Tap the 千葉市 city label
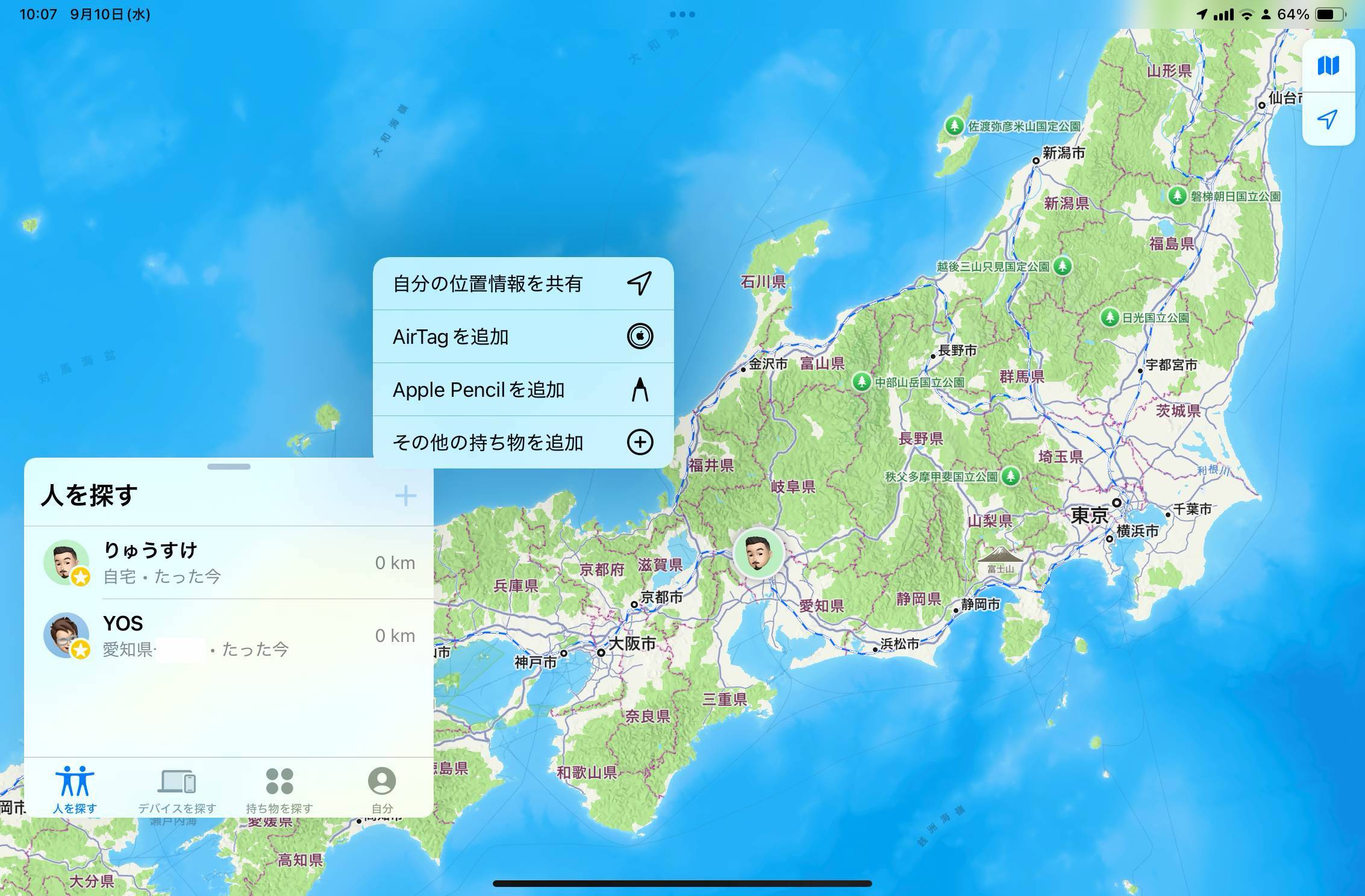 pyautogui.click(x=1192, y=509)
